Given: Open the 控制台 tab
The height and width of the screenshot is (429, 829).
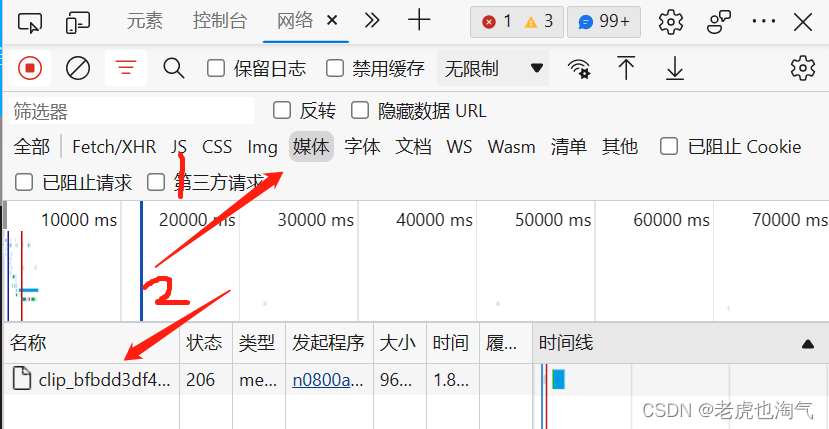Looking at the screenshot, I should click(x=220, y=22).
